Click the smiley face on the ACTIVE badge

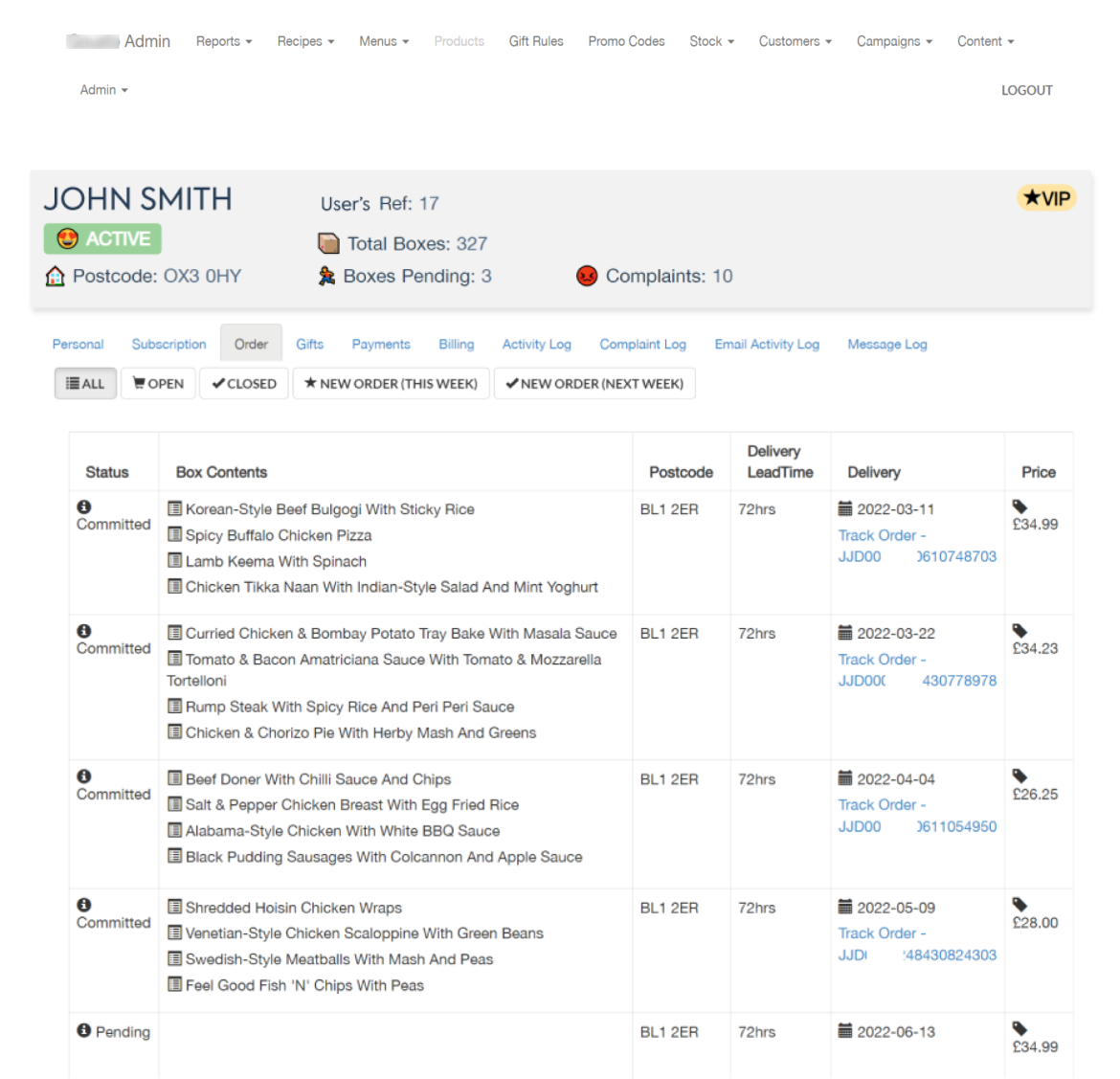(x=67, y=238)
